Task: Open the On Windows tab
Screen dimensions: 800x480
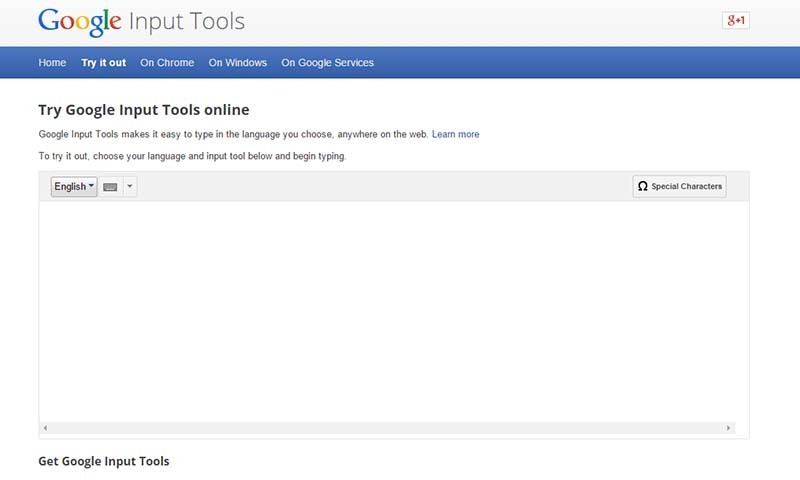Action: click(238, 63)
